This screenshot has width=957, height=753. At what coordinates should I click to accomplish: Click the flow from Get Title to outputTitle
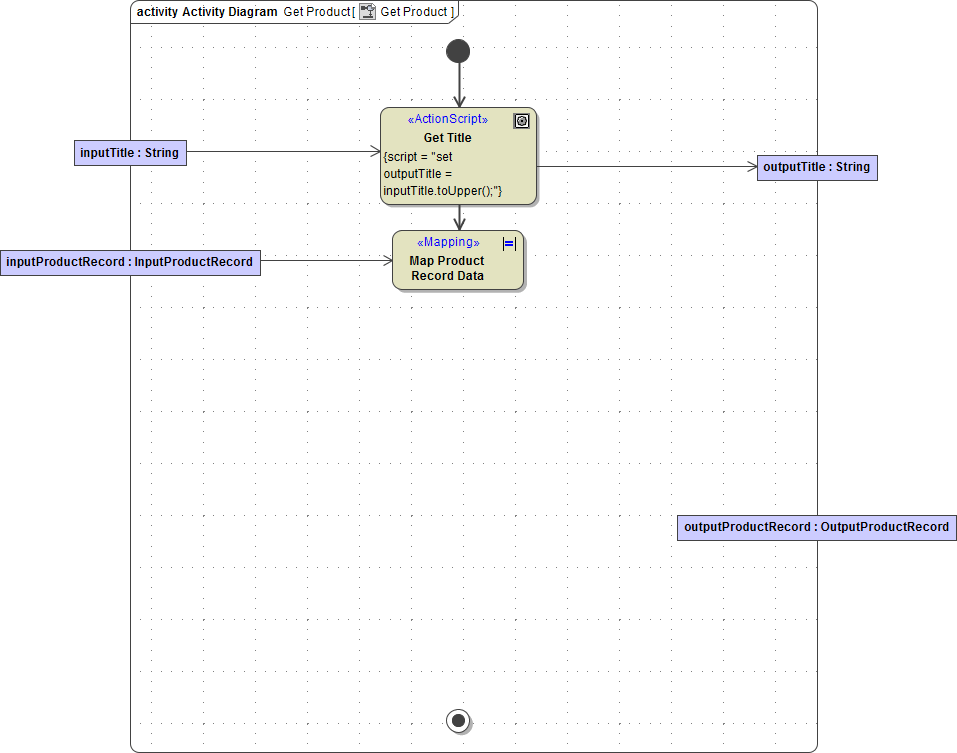[x=650, y=165]
